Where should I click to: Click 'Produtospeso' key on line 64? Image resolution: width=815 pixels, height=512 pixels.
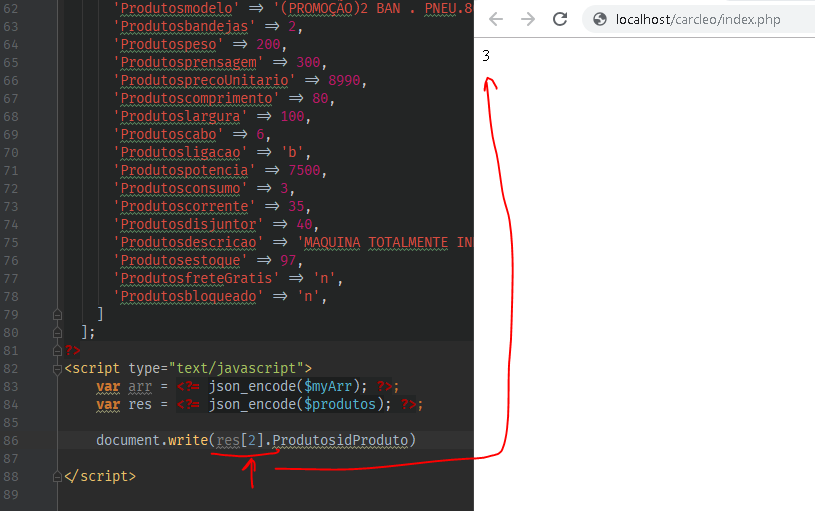(168, 45)
